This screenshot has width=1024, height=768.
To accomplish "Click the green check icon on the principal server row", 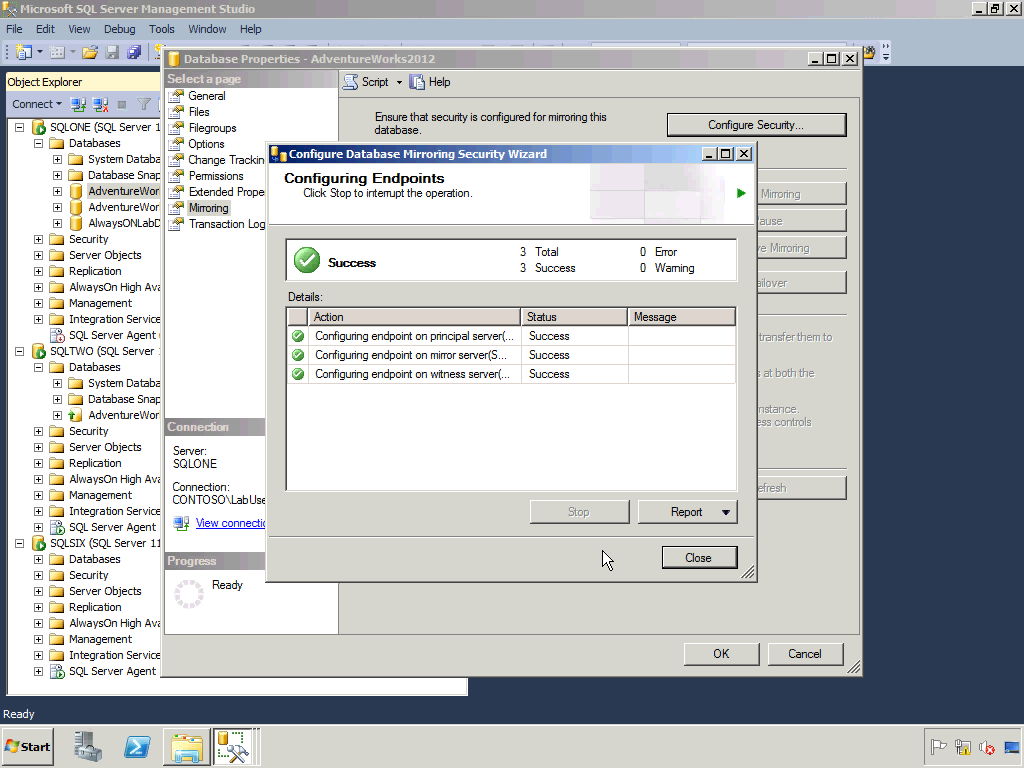I will pyautogui.click(x=298, y=336).
